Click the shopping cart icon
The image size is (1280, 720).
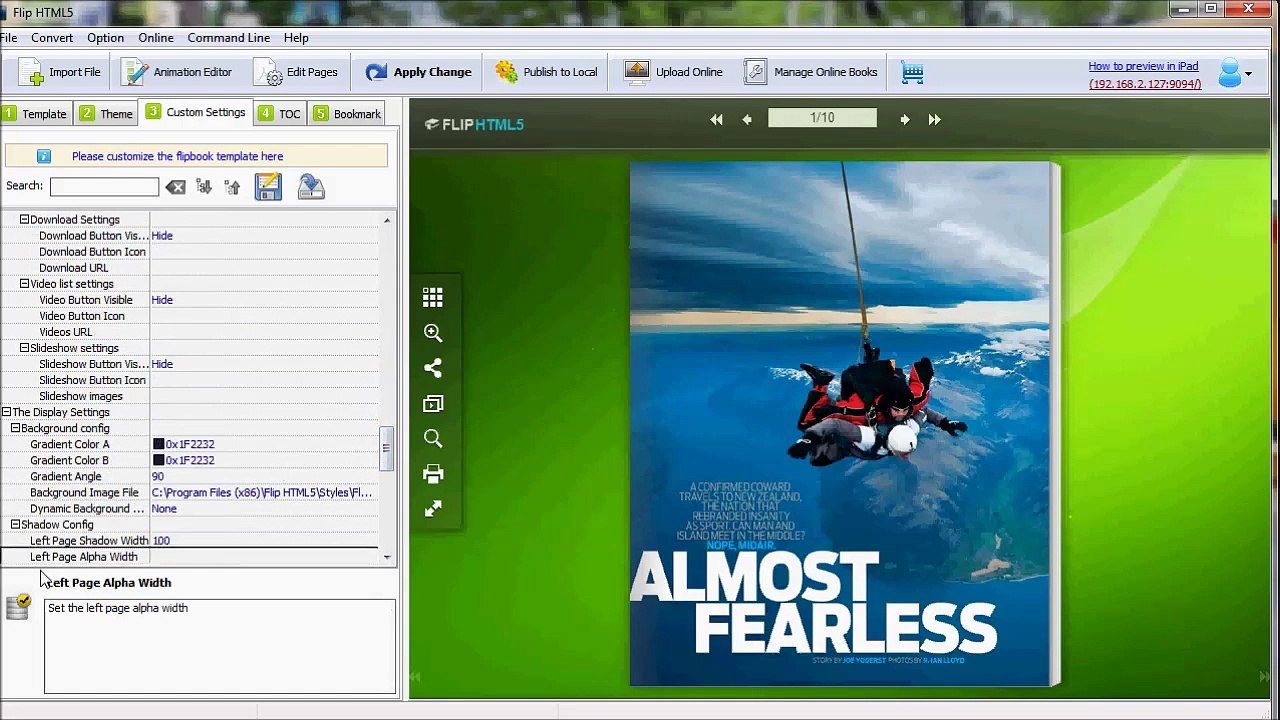pos(912,72)
